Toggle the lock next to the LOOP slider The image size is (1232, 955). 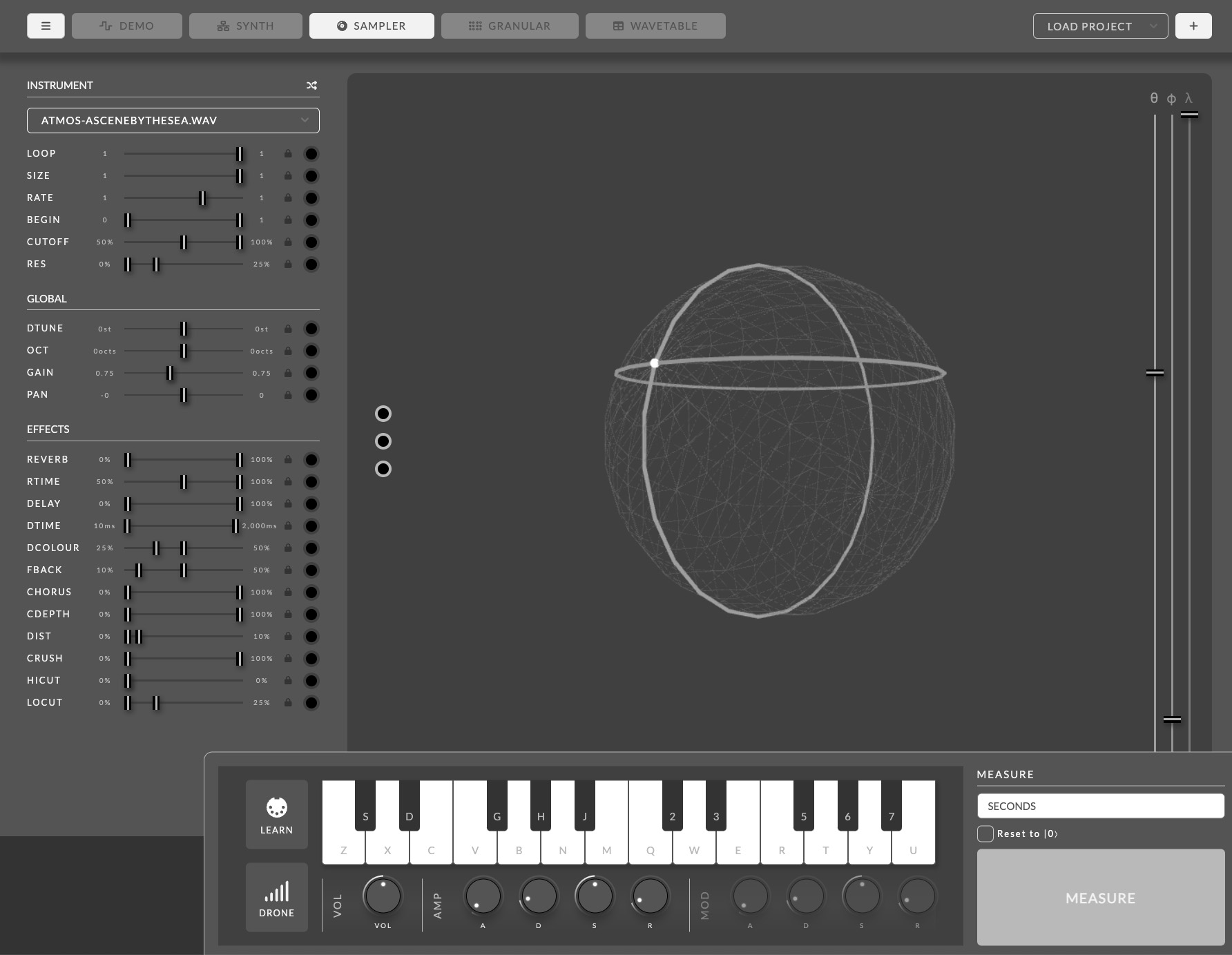(x=288, y=153)
